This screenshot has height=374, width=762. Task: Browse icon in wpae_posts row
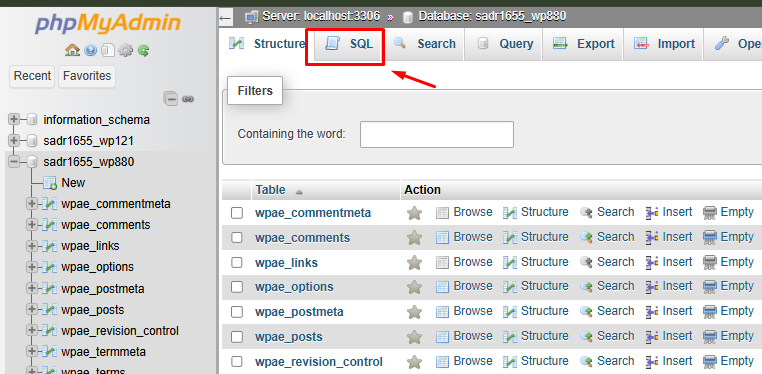coord(442,337)
